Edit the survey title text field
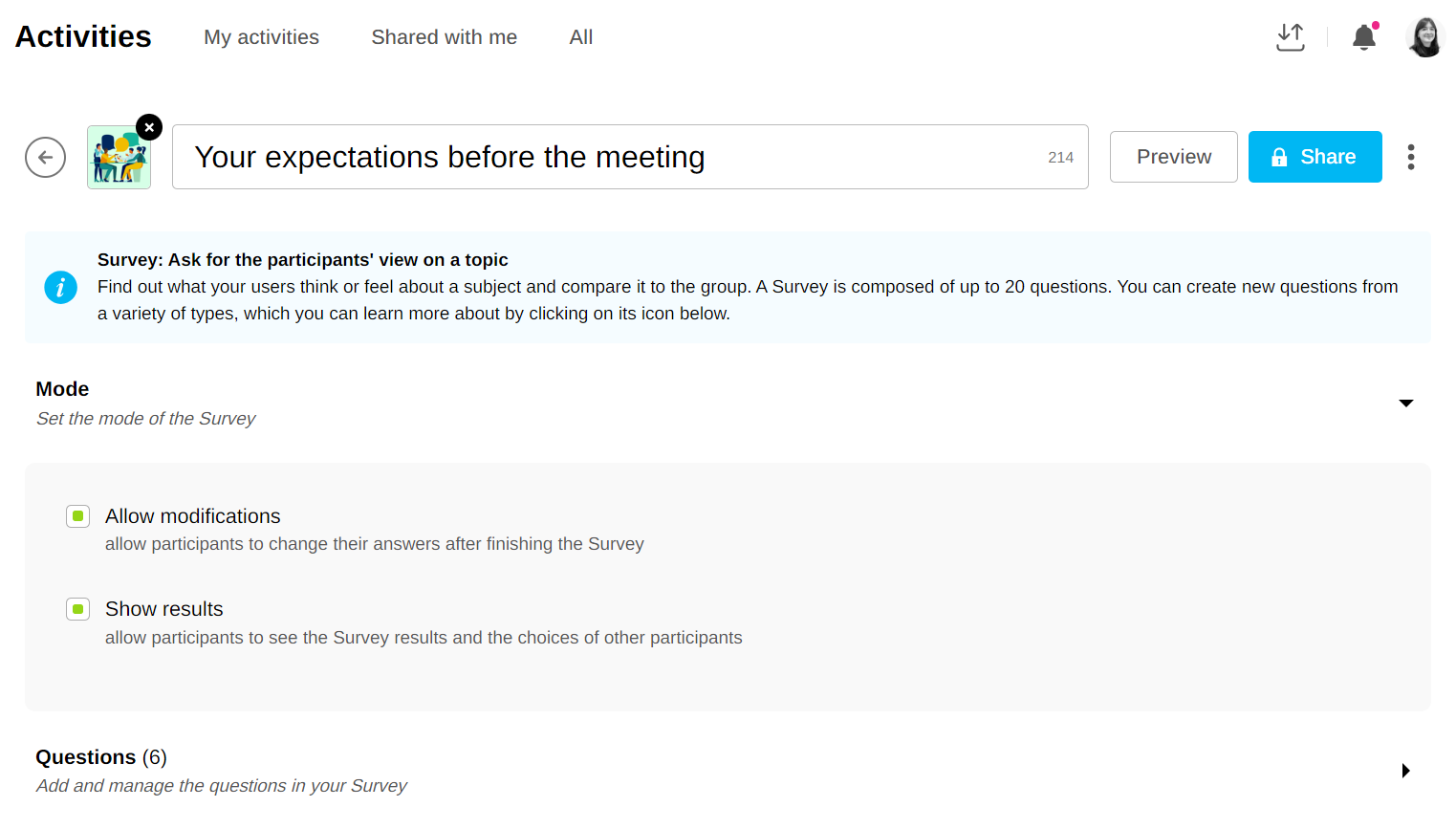1456x829 pixels. 612,157
